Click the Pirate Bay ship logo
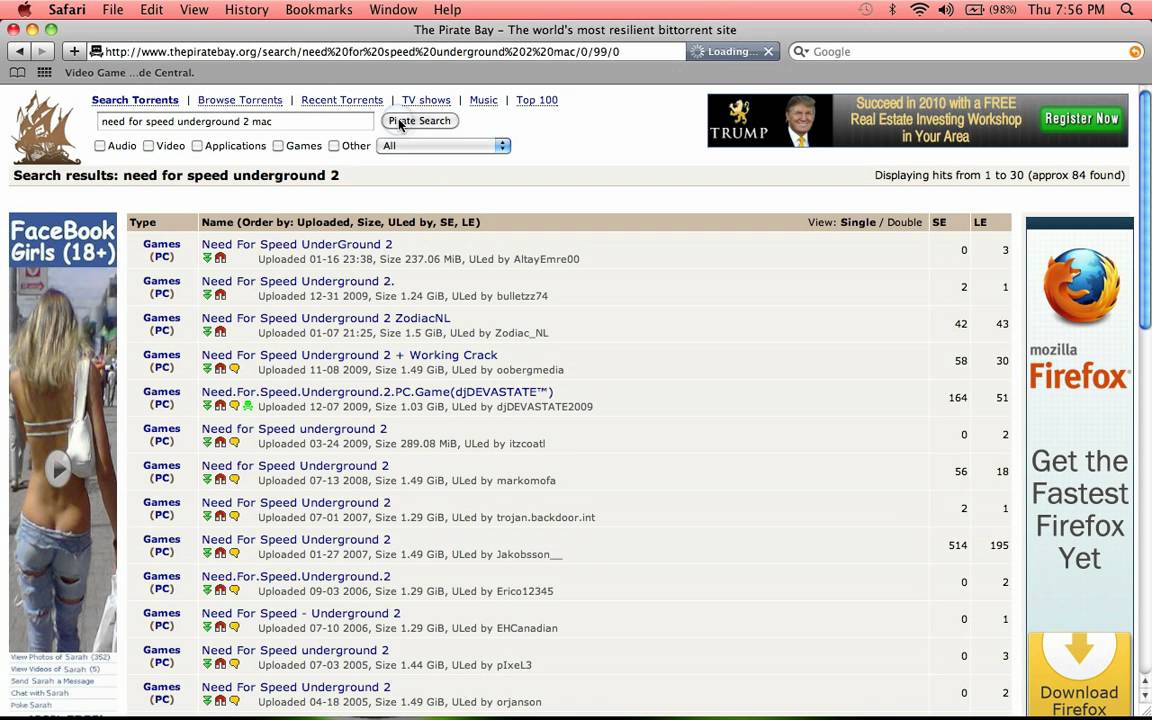Screen dimensions: 1152x720 point(46,128)
